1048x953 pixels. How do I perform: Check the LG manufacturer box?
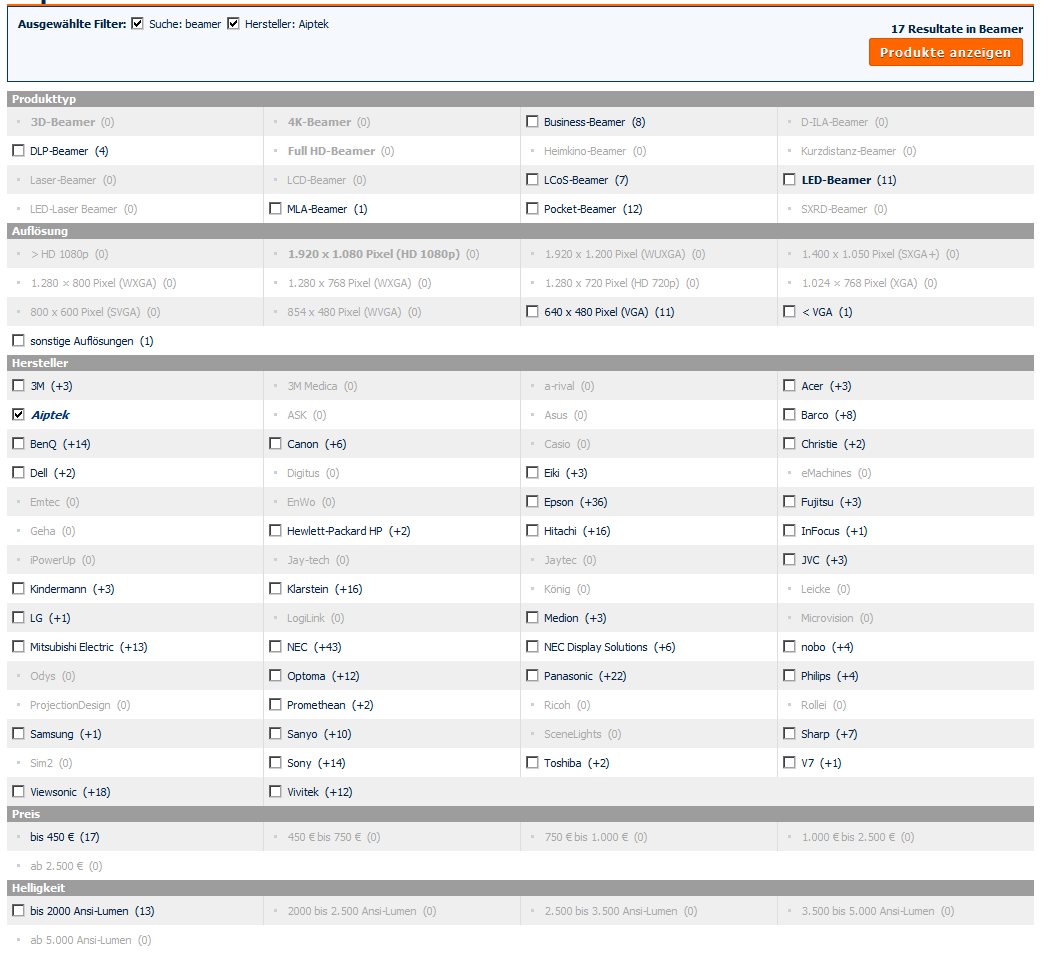click(18, 618)
